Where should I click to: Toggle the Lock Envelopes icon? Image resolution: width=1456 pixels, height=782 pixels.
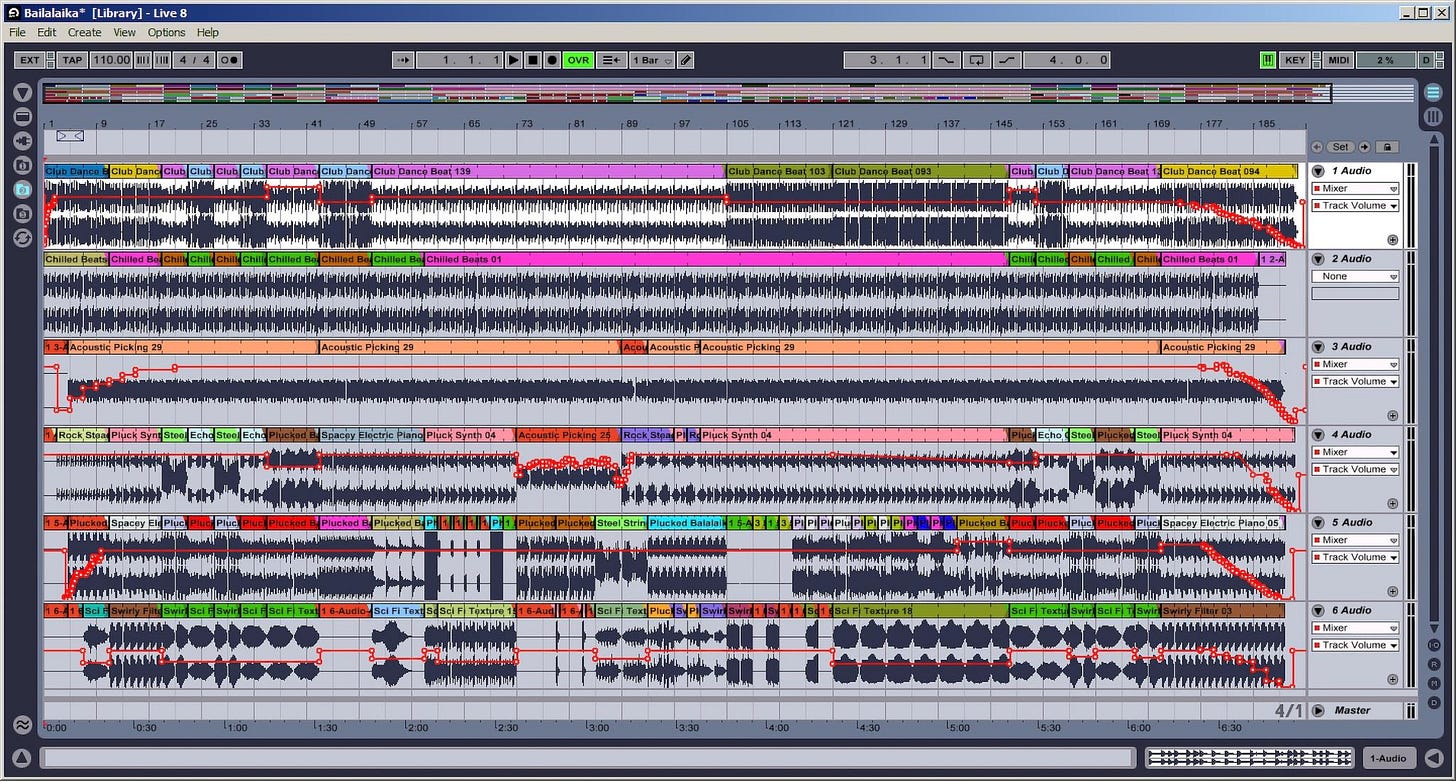[1389, 147]
